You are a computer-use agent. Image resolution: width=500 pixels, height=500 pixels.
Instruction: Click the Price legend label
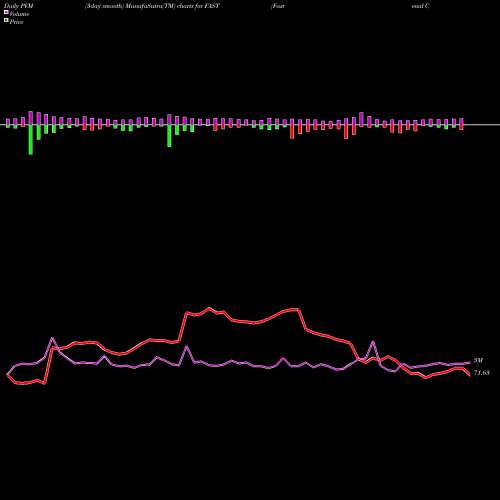pyautogui.click(x=16, y=22)
